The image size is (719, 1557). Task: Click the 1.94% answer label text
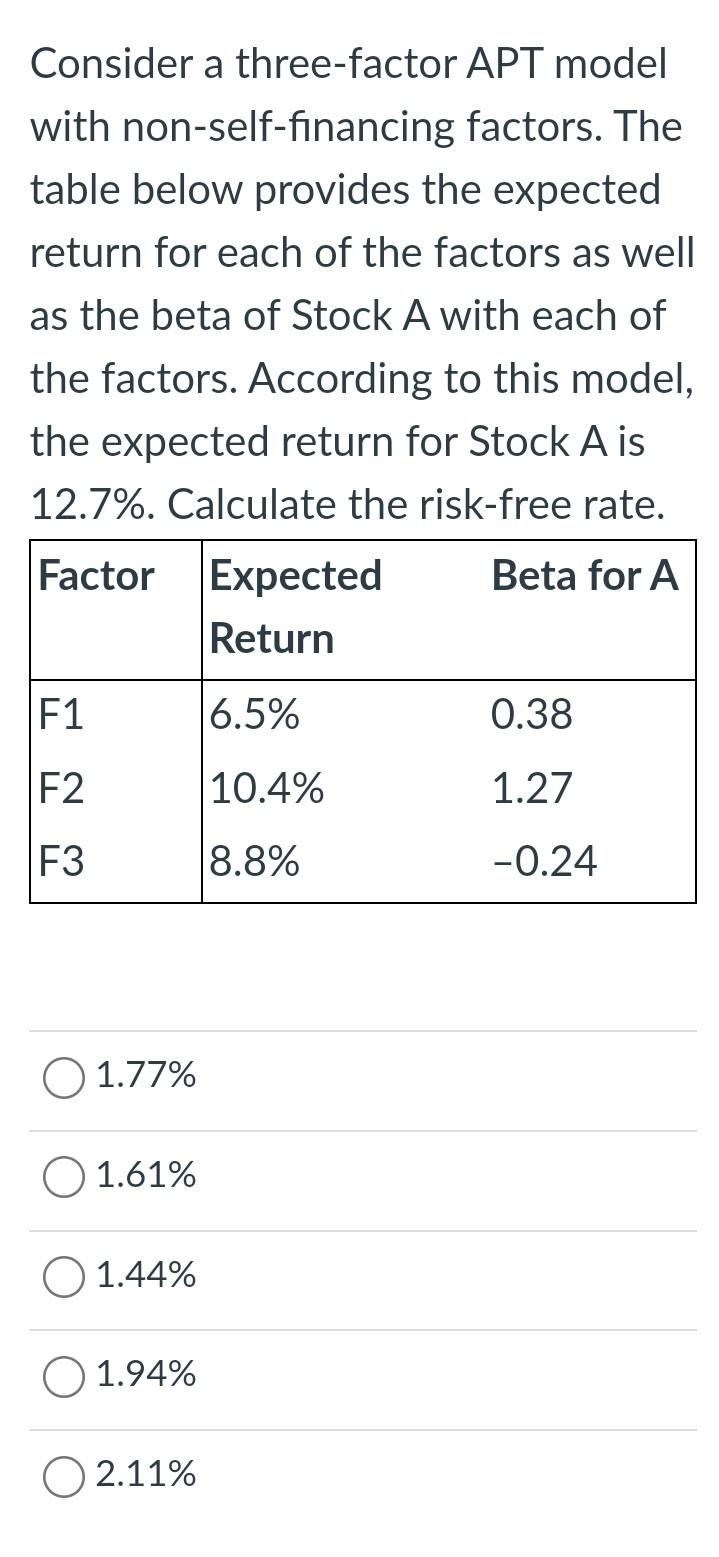[x=144, y=1375]
